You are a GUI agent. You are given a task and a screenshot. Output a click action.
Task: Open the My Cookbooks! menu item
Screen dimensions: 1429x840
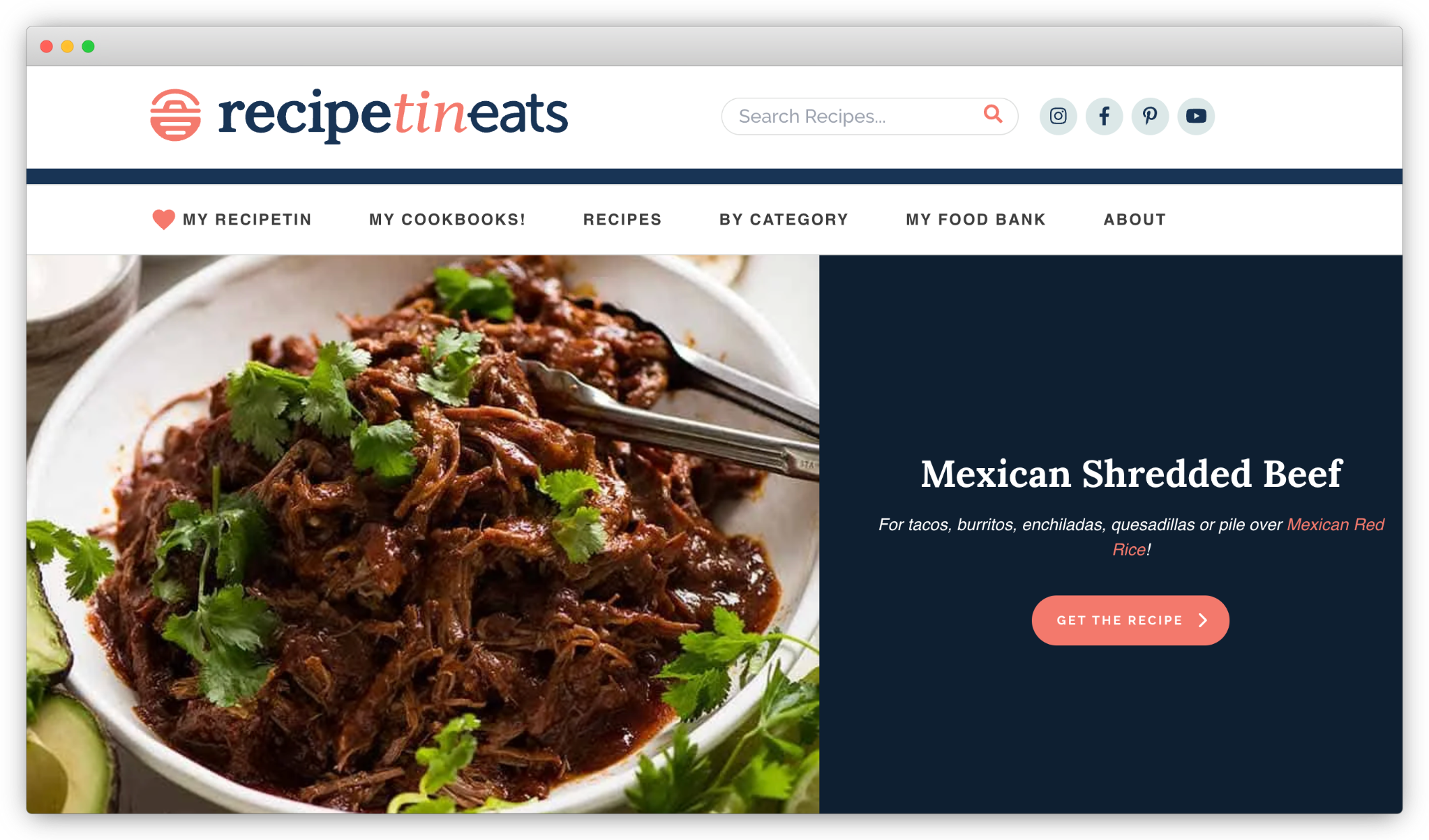pyautogui.click(x=447, y=220)
